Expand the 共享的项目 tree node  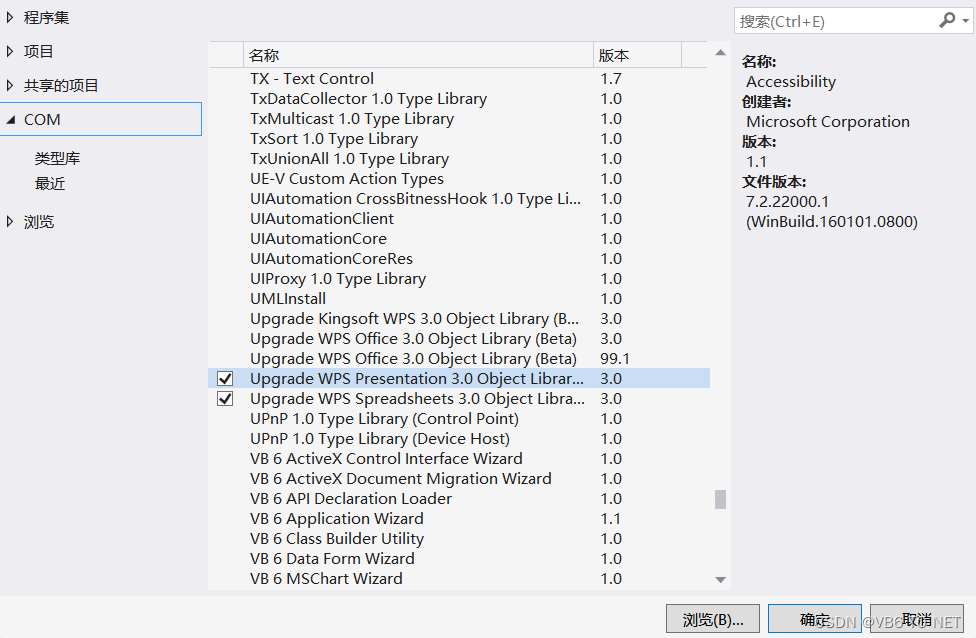coord(9,85)
